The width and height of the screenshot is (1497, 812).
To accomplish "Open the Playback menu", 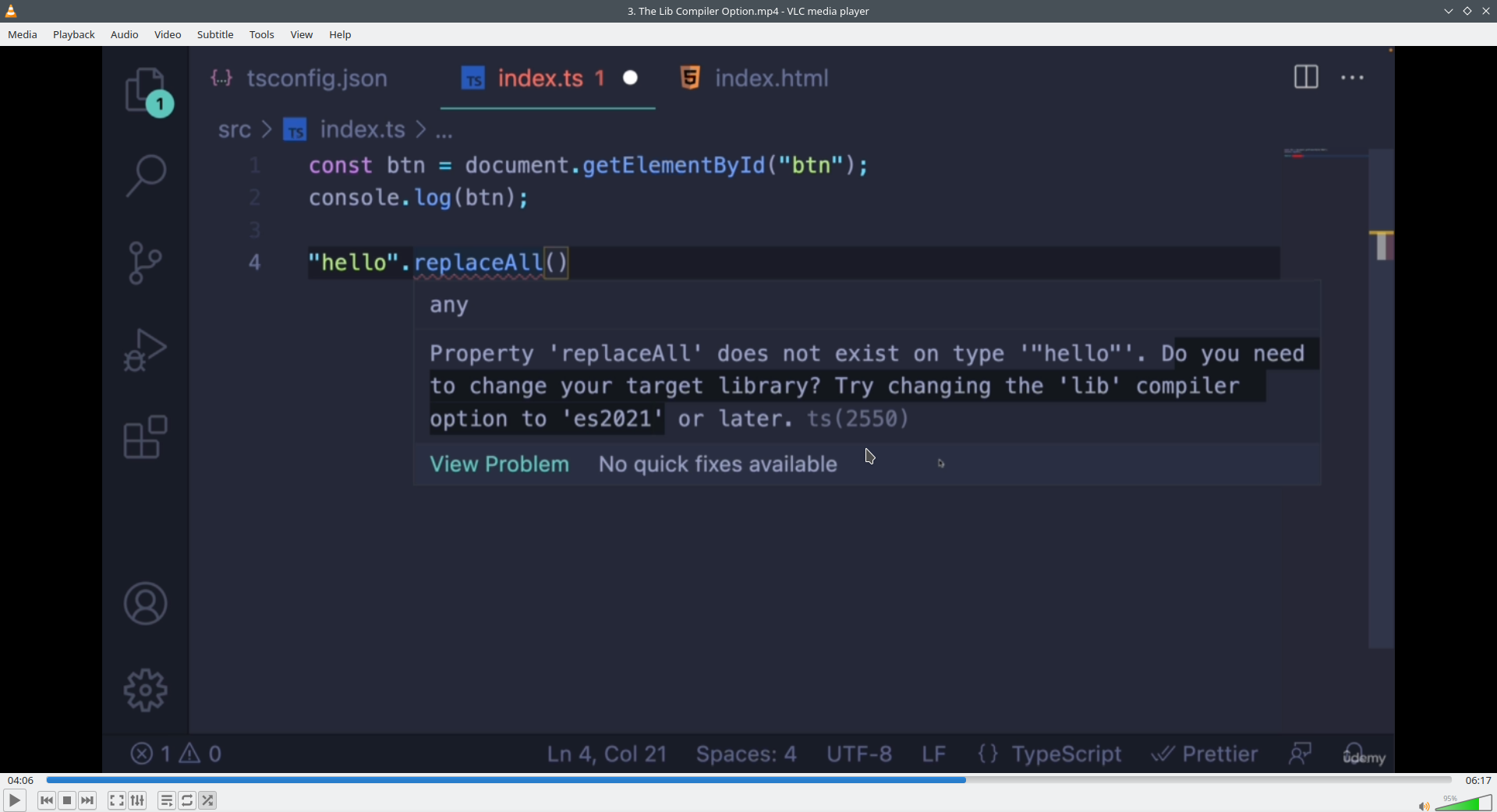I will point(74,34).
